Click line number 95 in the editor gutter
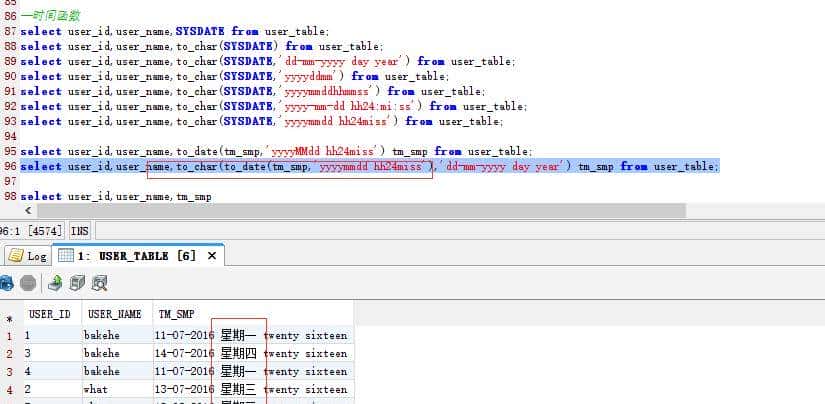Screen dimensions: 825x404 (10, 152)
